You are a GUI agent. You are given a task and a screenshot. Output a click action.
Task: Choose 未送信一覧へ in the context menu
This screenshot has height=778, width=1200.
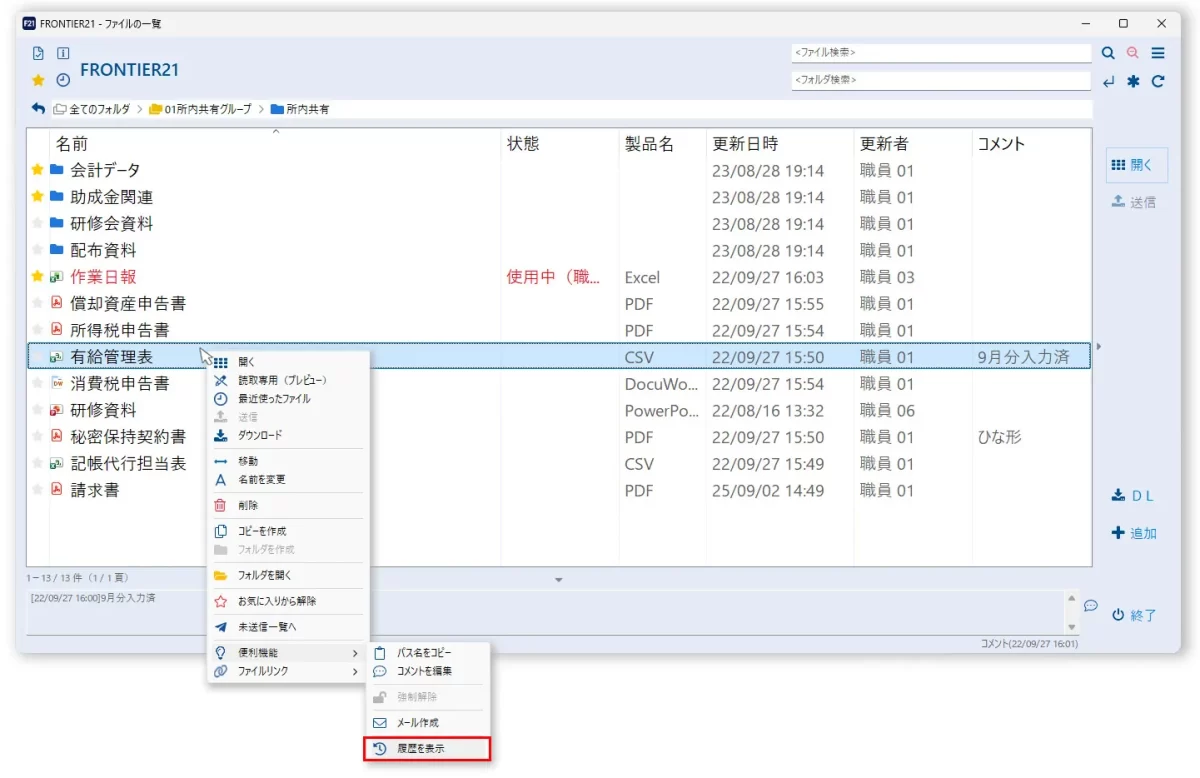pyautogui.click(x=287, y=627)
